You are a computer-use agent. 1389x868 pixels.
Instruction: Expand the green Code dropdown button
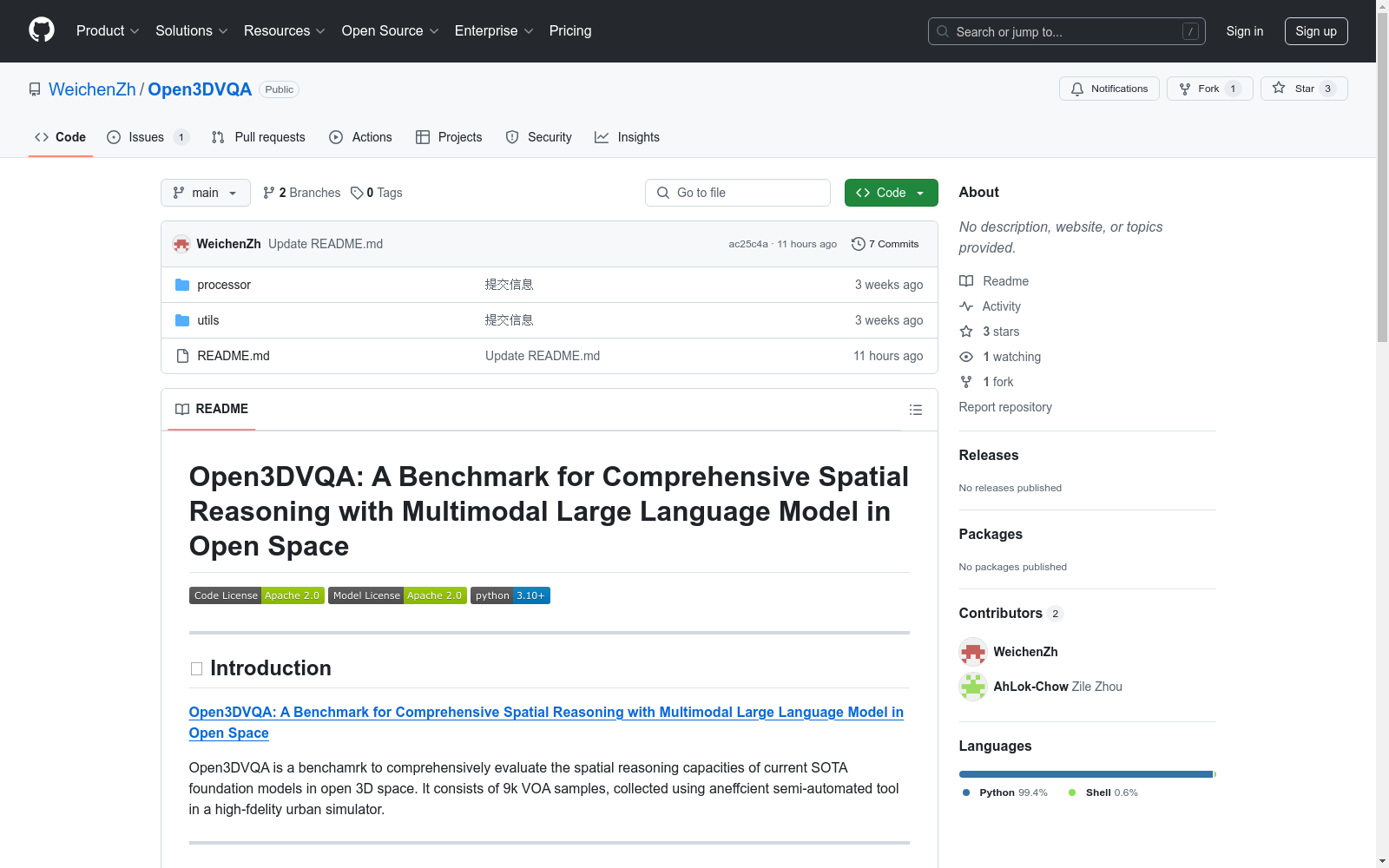pos(891,193)
